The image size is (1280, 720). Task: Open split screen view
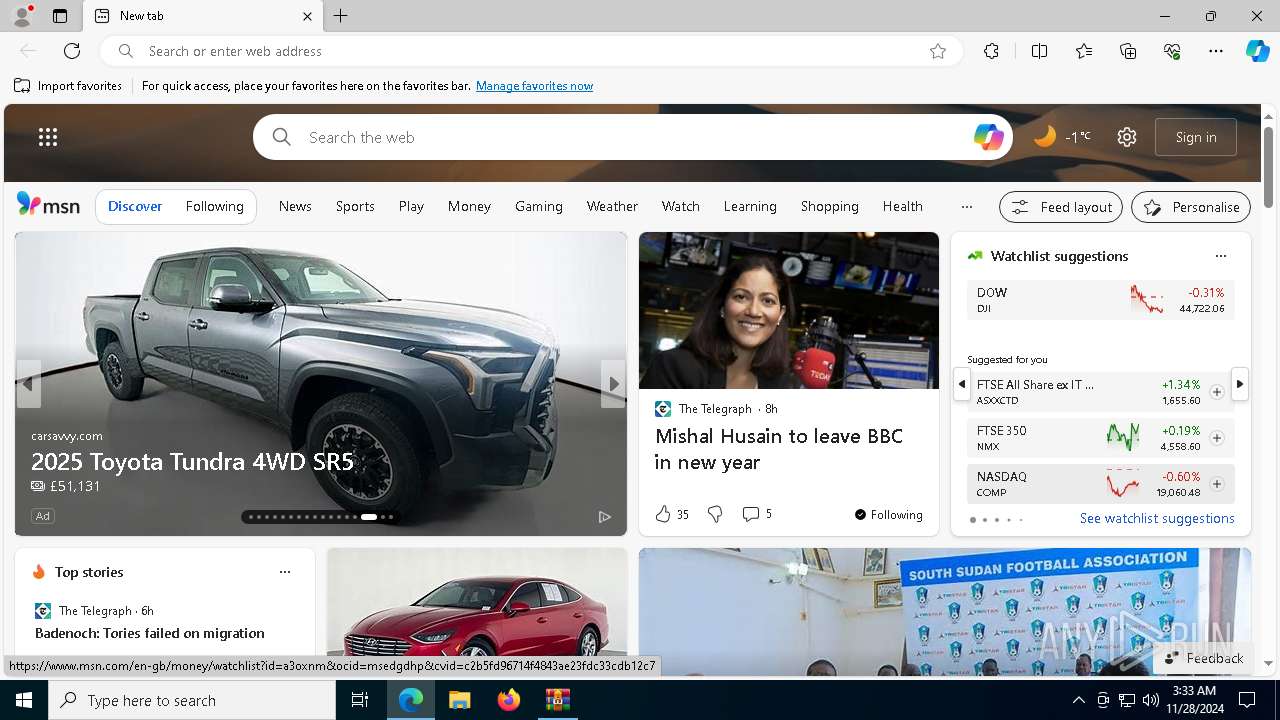tap(1039, 51)
